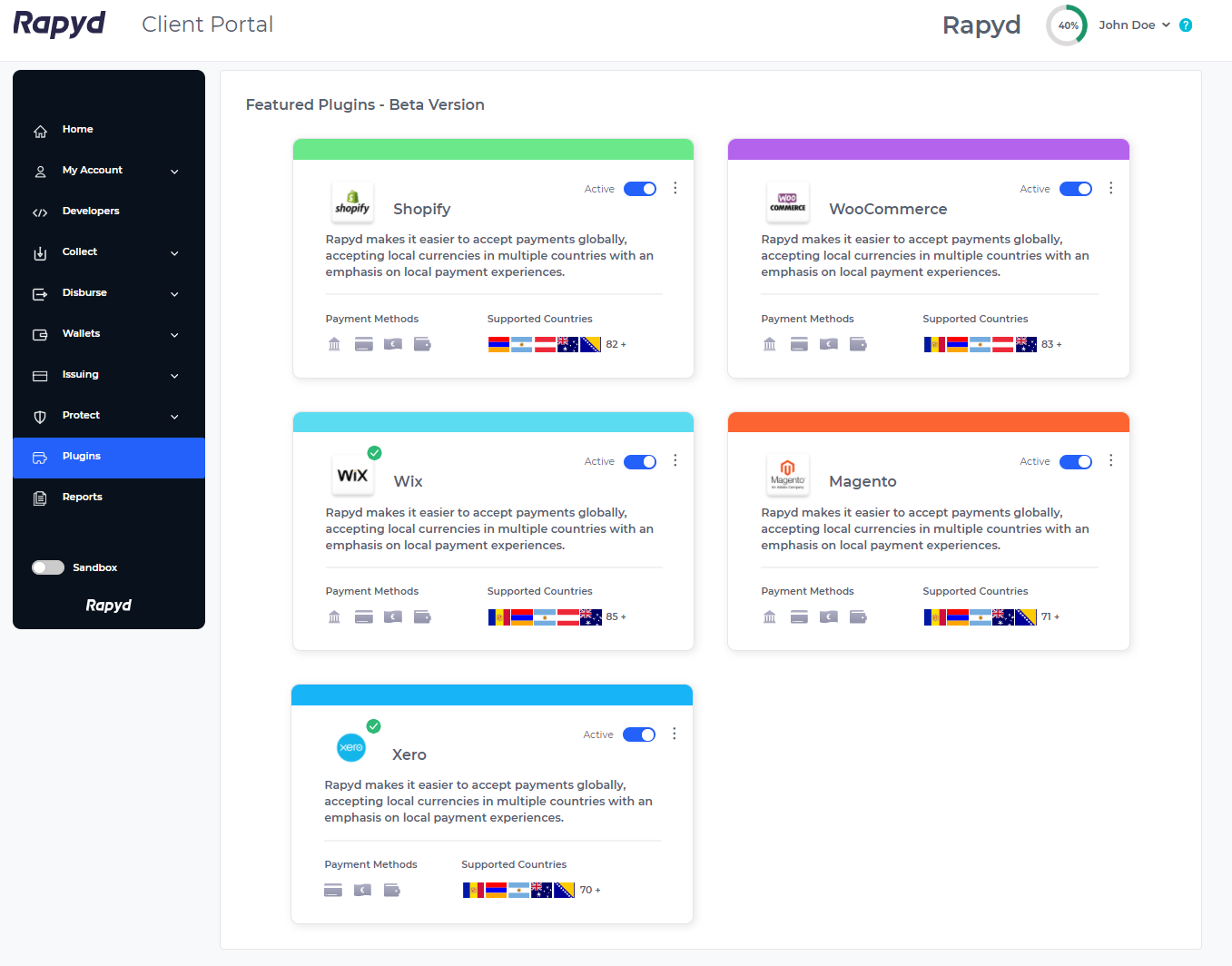Toggle the Magento Active switch
The height and width of the screenshot is (966, 1232).
[x=1076, y=461]
